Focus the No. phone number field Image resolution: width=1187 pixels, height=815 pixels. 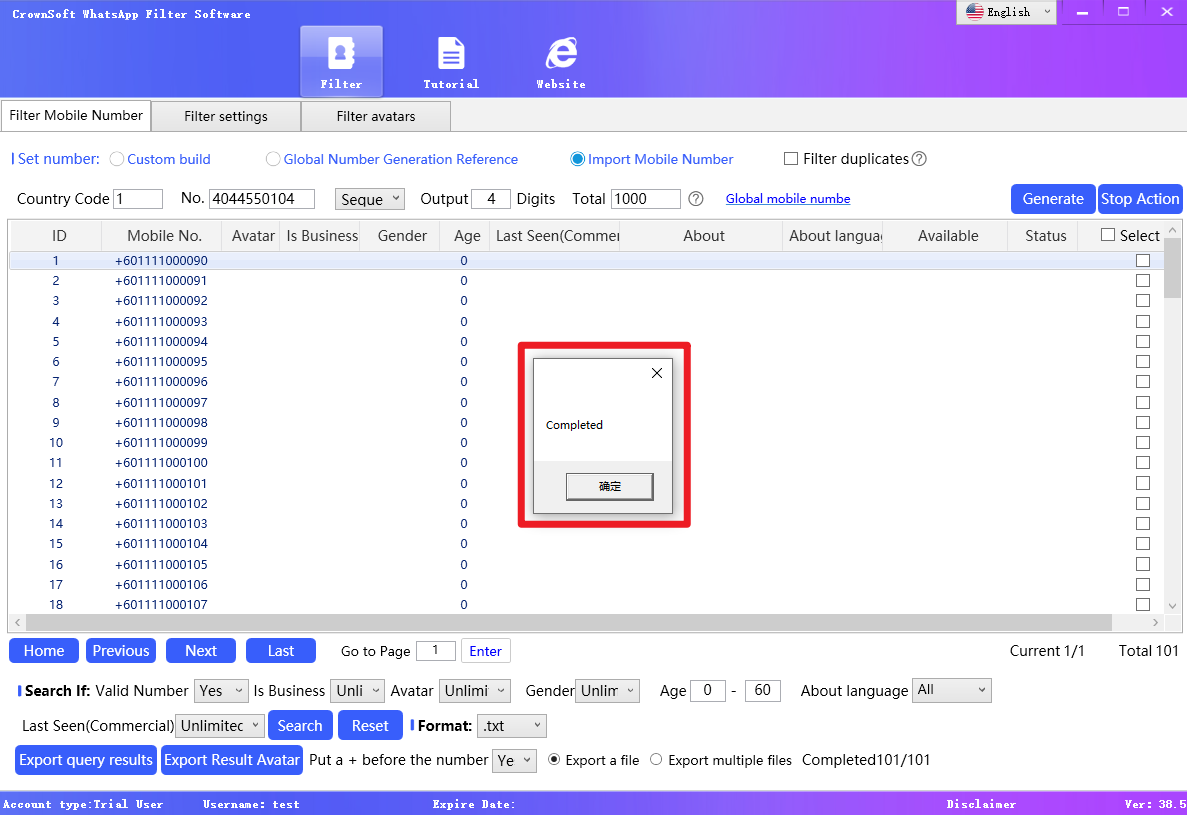262,199
